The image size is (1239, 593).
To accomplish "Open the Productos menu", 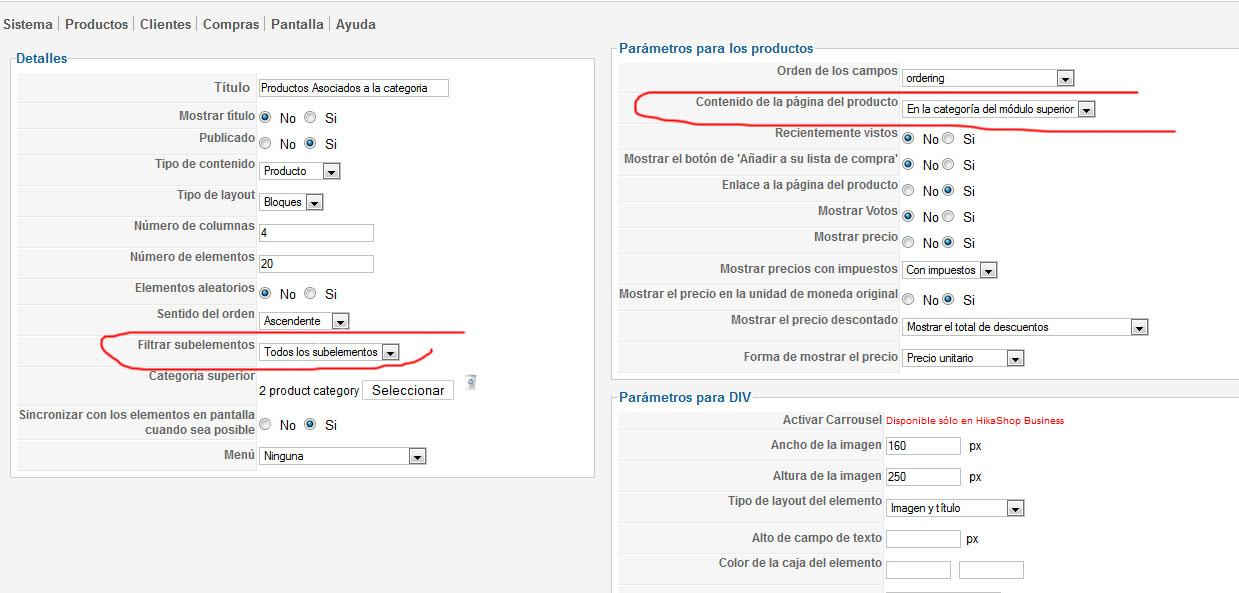I will pyautogui.click(x=96, y=24).
